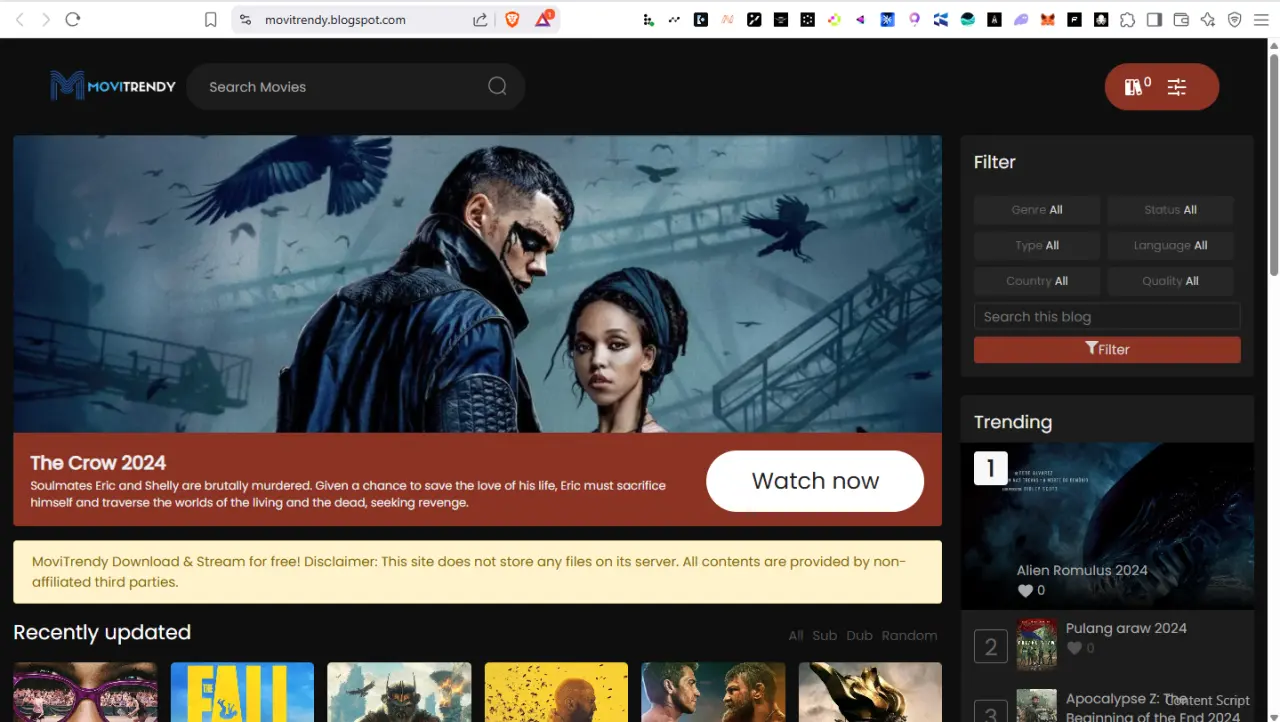Screen dimensions: 1280x722
Task: Select the Random tab in Recently updated
Action: 909,635
